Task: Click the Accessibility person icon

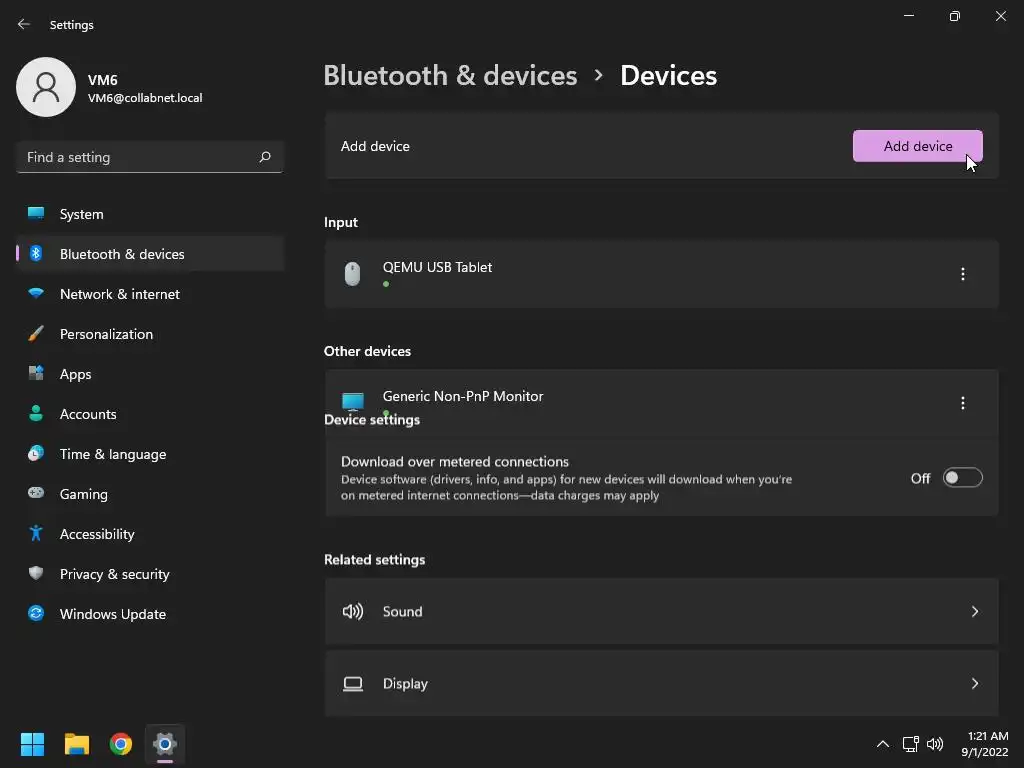Action: click(36, 534)
